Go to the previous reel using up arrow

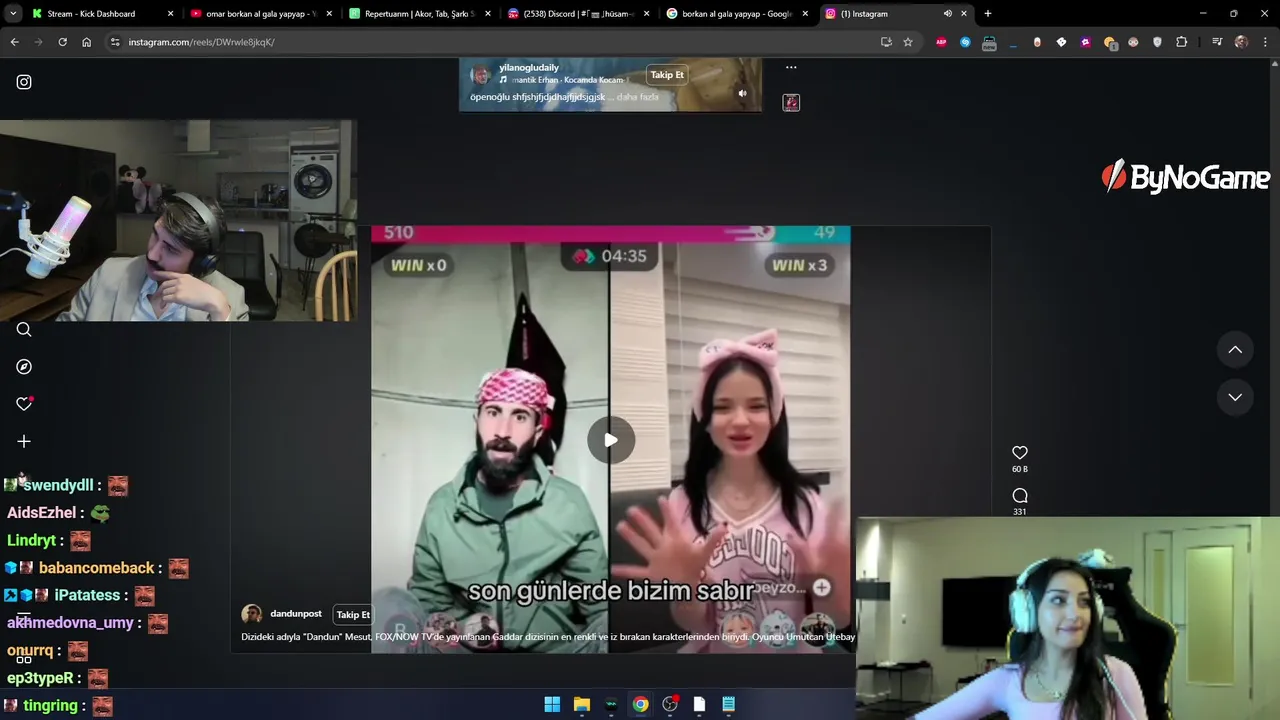(1235, 350)
